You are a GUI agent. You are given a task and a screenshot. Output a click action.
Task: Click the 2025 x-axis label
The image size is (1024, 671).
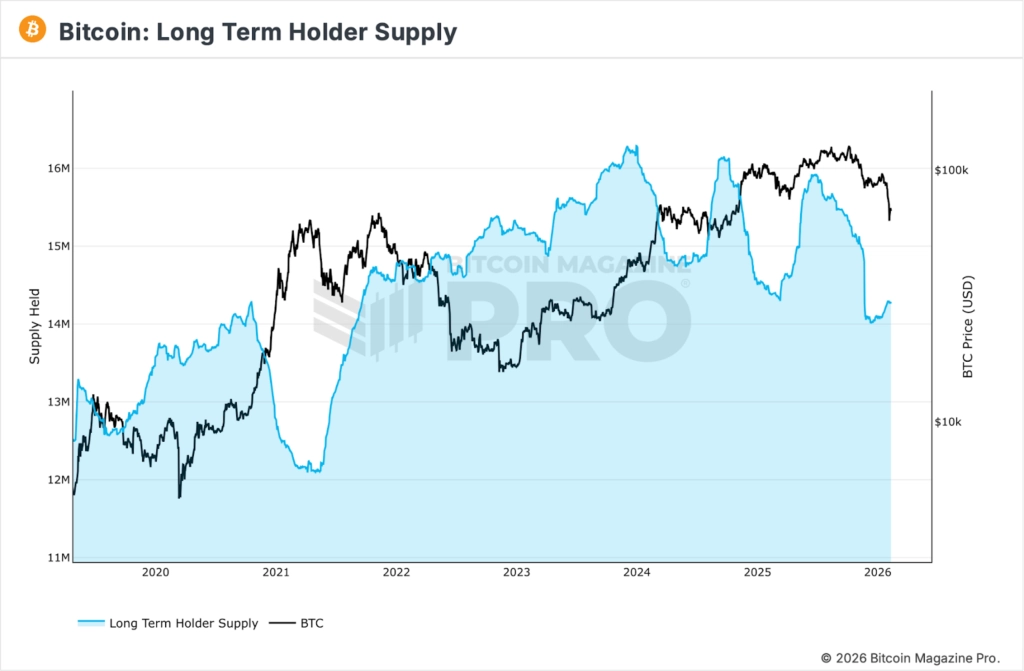click(x=757, y=572)
